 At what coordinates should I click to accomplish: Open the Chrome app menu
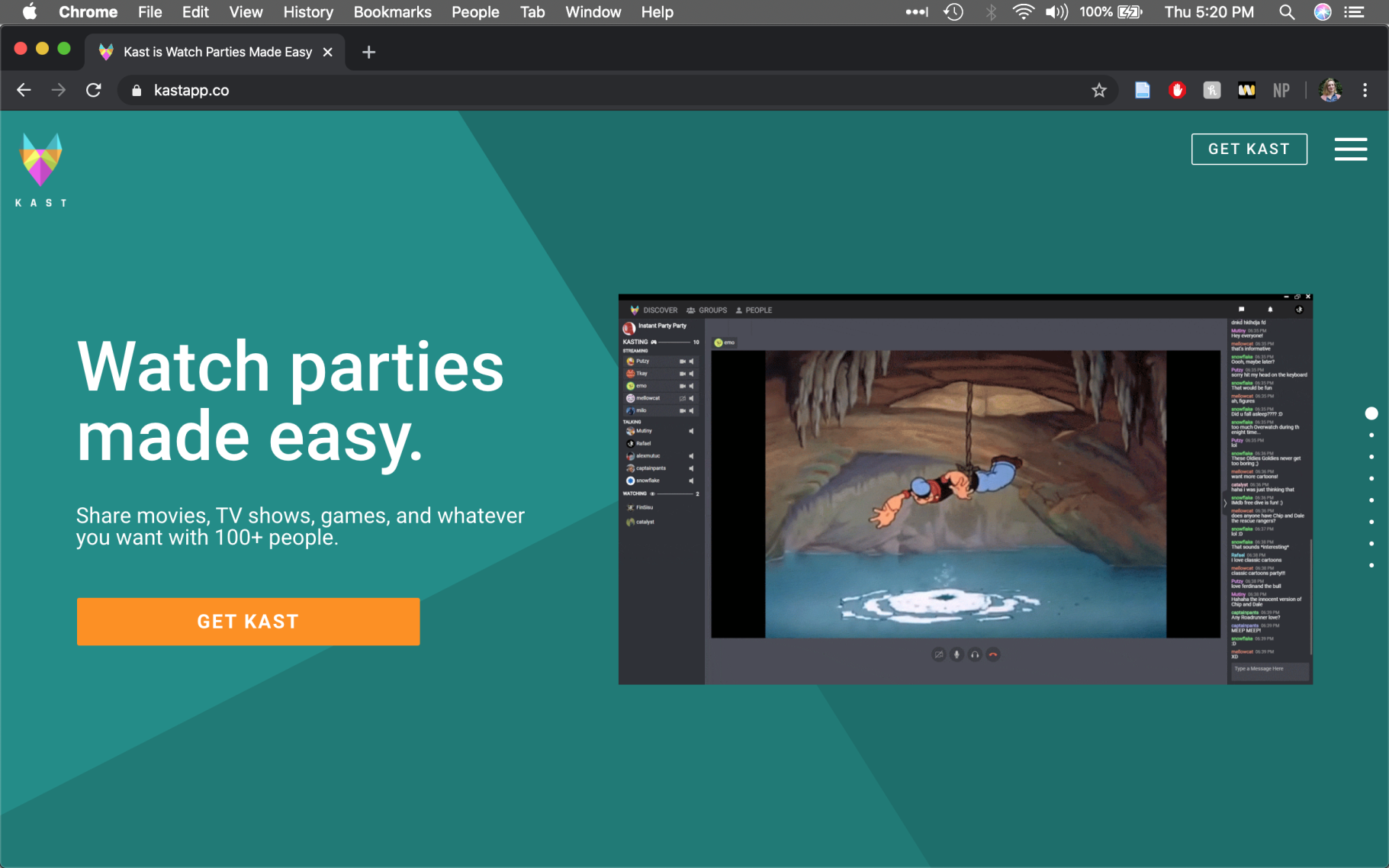point(88,11)
